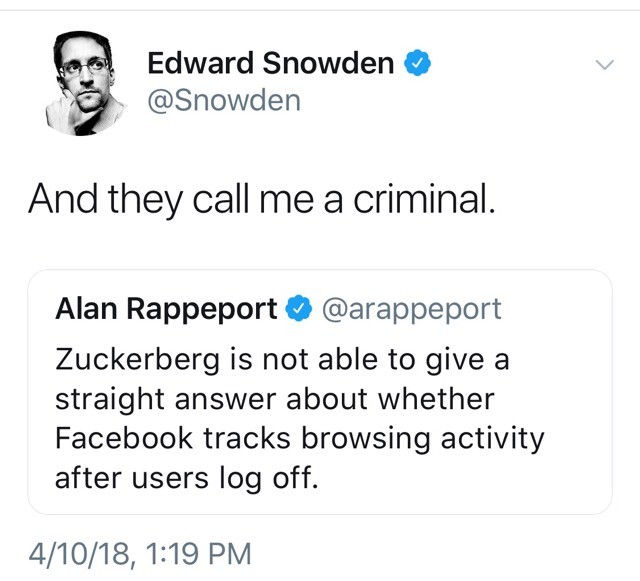Click the word 'criminal' in the tweet
Viewport: 640px width, 581px height.
coord(420,199)
